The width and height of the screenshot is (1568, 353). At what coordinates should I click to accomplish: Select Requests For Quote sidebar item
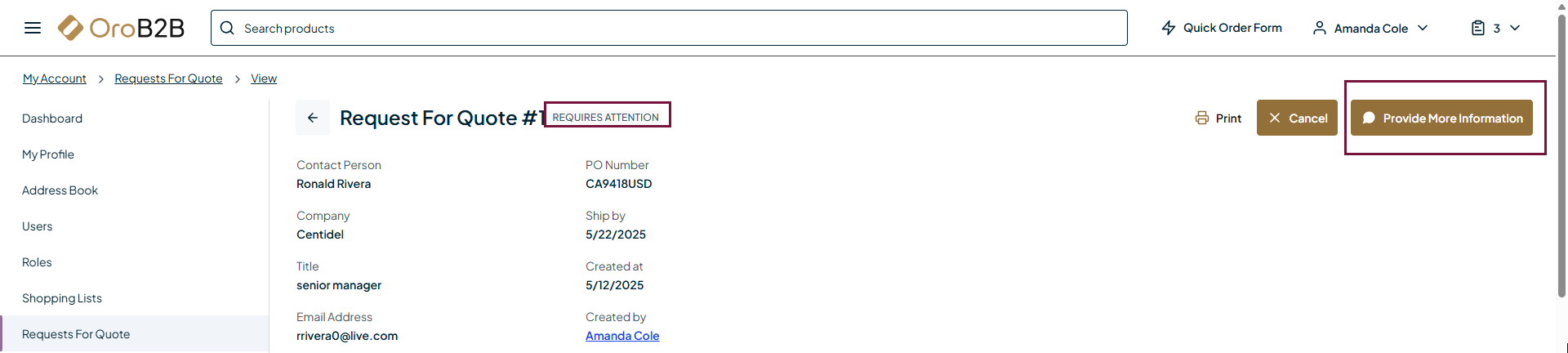76,334
